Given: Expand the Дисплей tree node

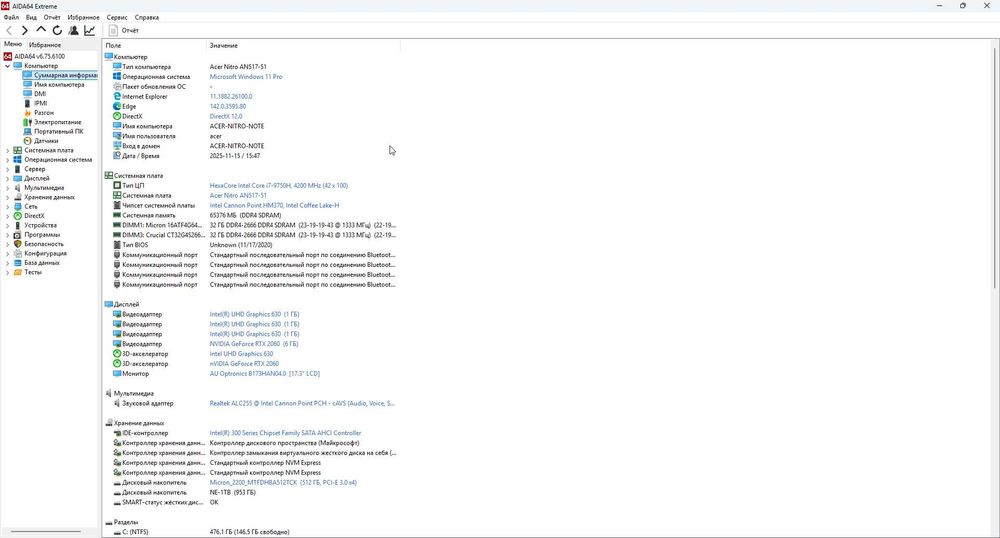Looking at the screenshot, I should 8,178.
